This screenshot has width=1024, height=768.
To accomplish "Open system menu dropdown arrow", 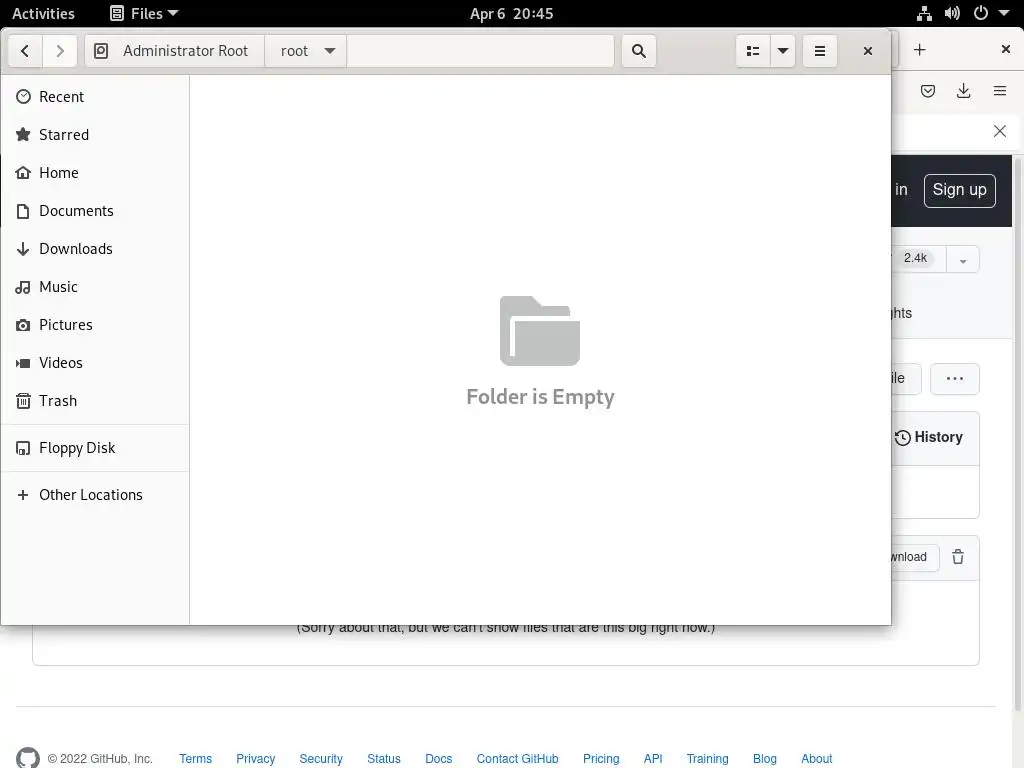I will 1004,13.
